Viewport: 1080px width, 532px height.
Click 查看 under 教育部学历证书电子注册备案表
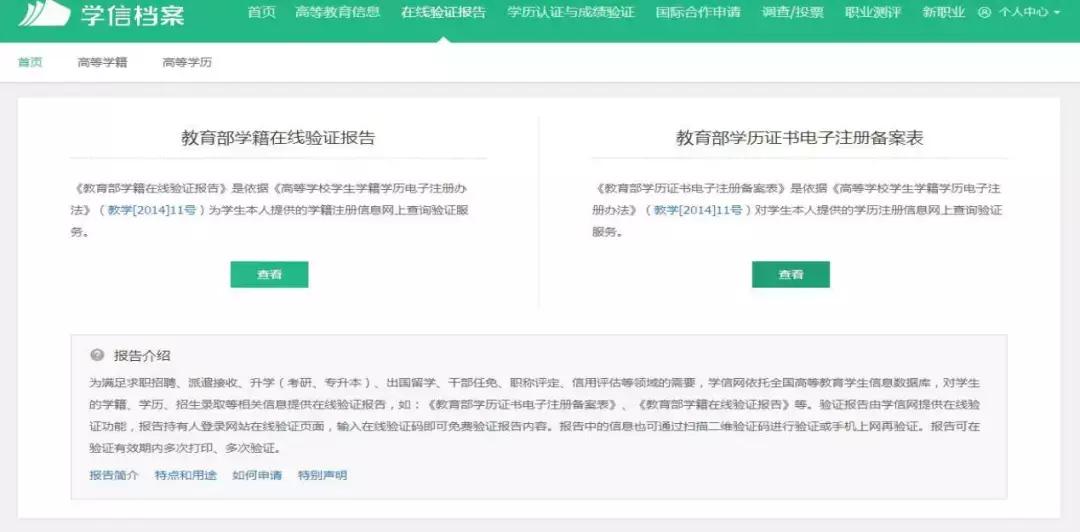pos(791,274)
